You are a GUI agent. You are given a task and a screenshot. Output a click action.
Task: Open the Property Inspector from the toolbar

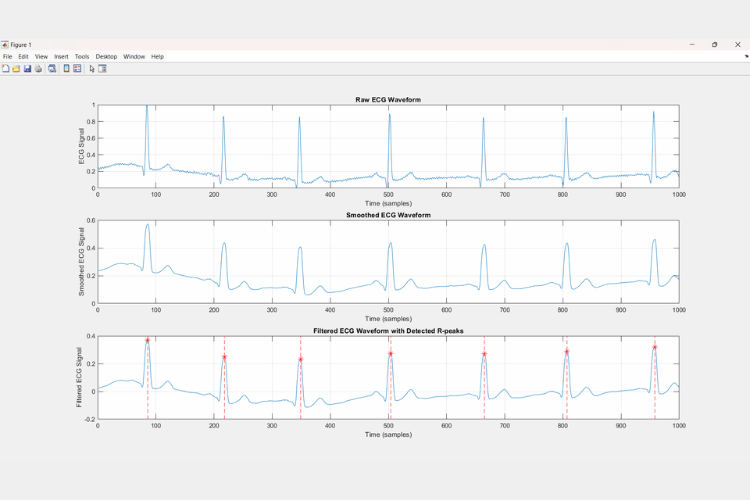102,69
